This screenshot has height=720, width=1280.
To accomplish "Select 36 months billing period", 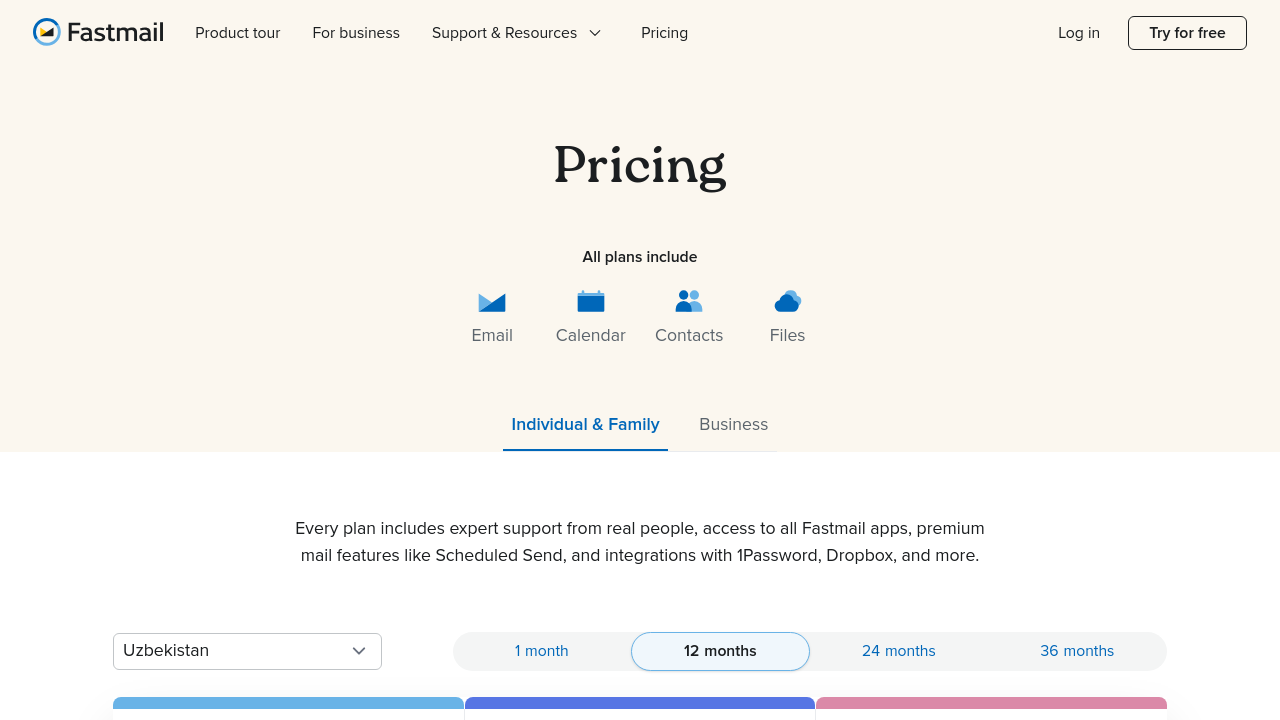I will pyautogui.click(x=1077, y=651).
